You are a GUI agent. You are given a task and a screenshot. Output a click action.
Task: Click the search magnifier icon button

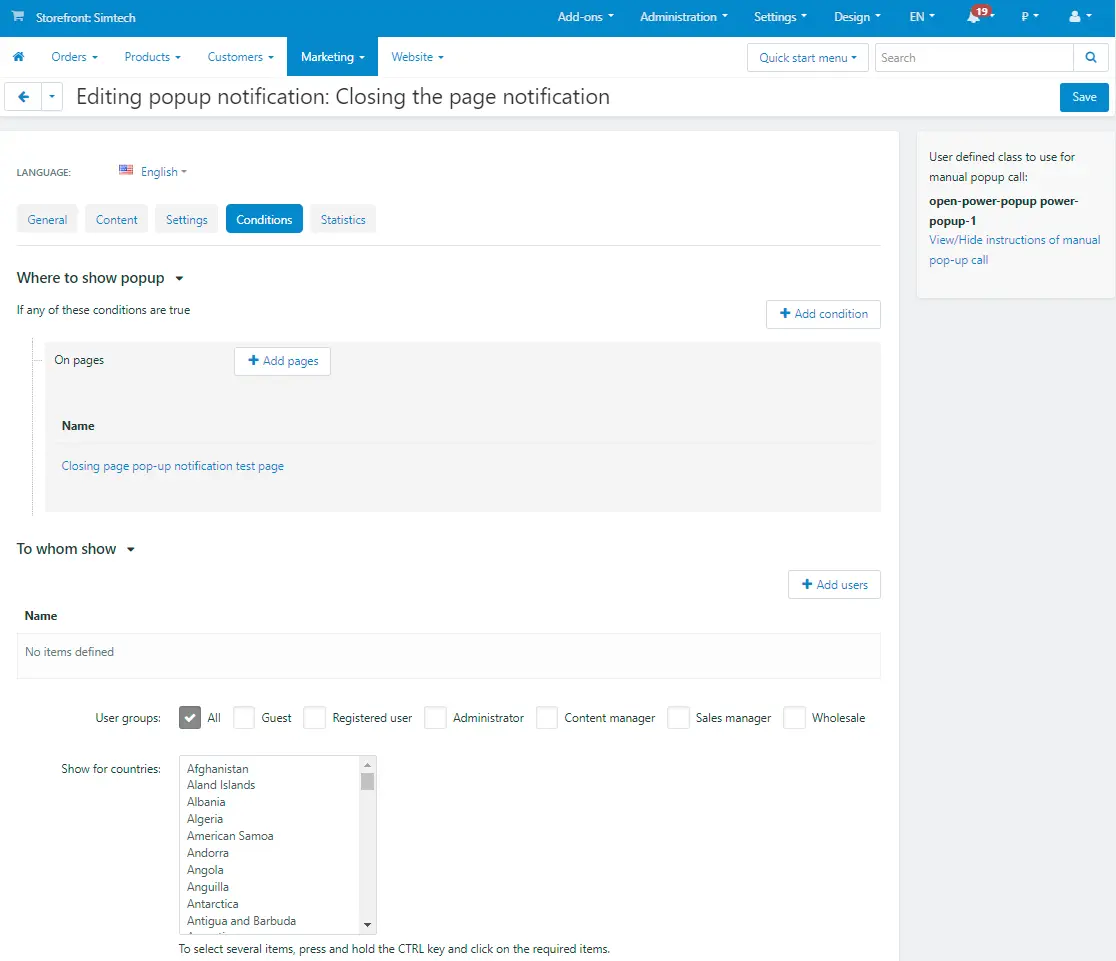click(x=1091, y=58)
